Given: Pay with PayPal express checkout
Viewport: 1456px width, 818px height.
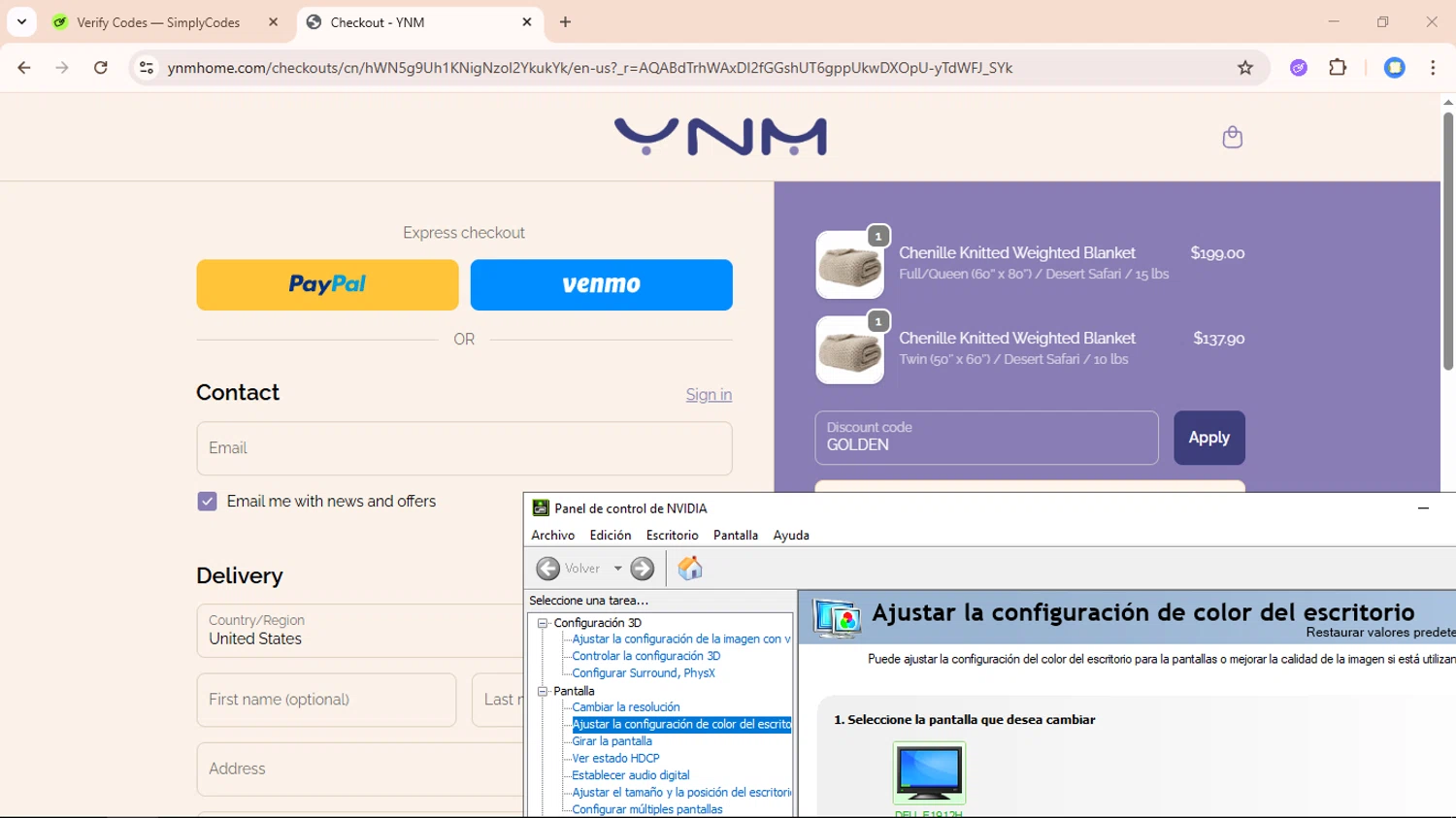Looking at the screenshot, I should 327,284.
